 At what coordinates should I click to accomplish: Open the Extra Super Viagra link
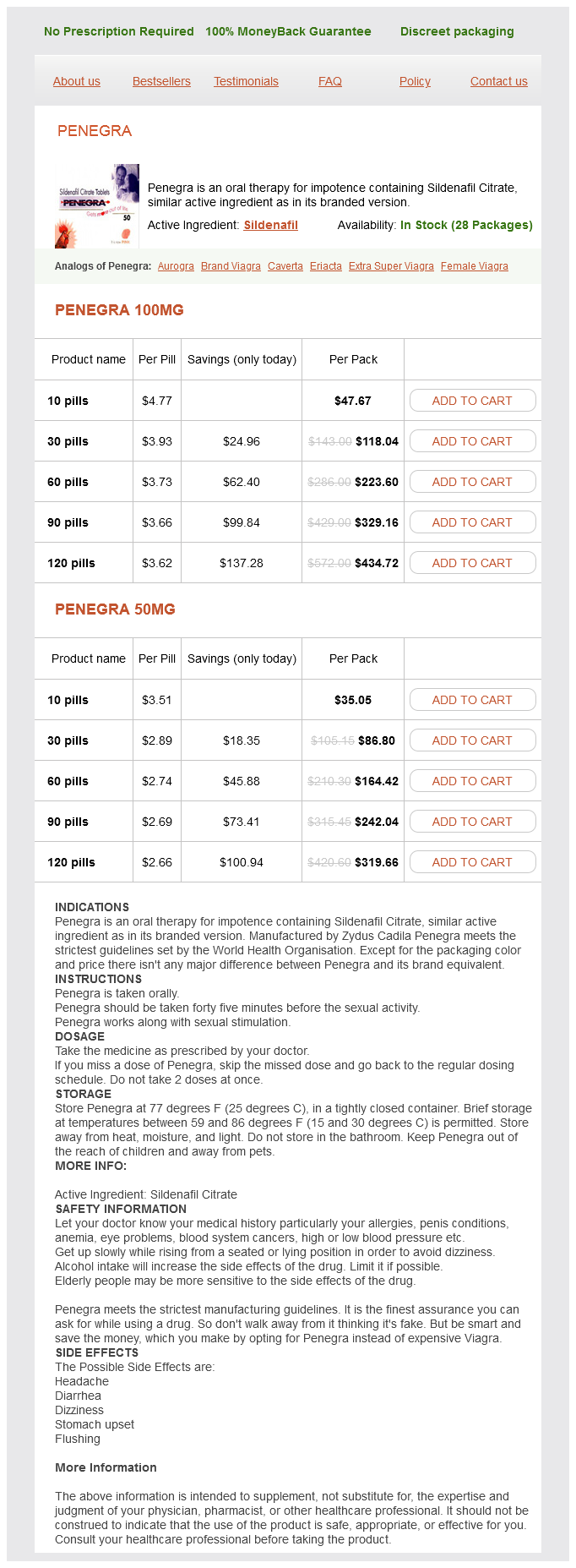click(391, 266)
